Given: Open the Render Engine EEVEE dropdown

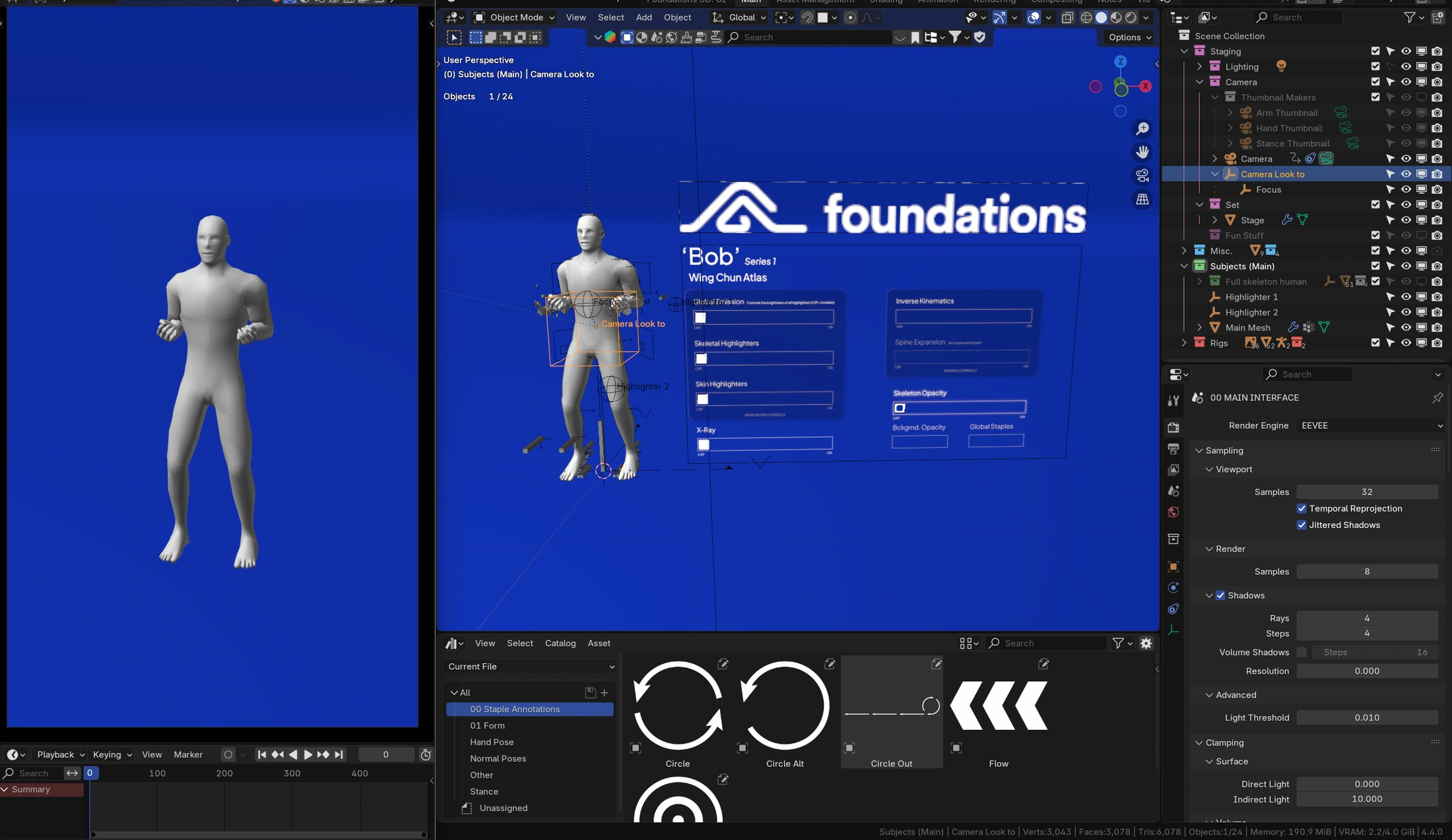Looking at the screenshot, I should pos(1370,426).
